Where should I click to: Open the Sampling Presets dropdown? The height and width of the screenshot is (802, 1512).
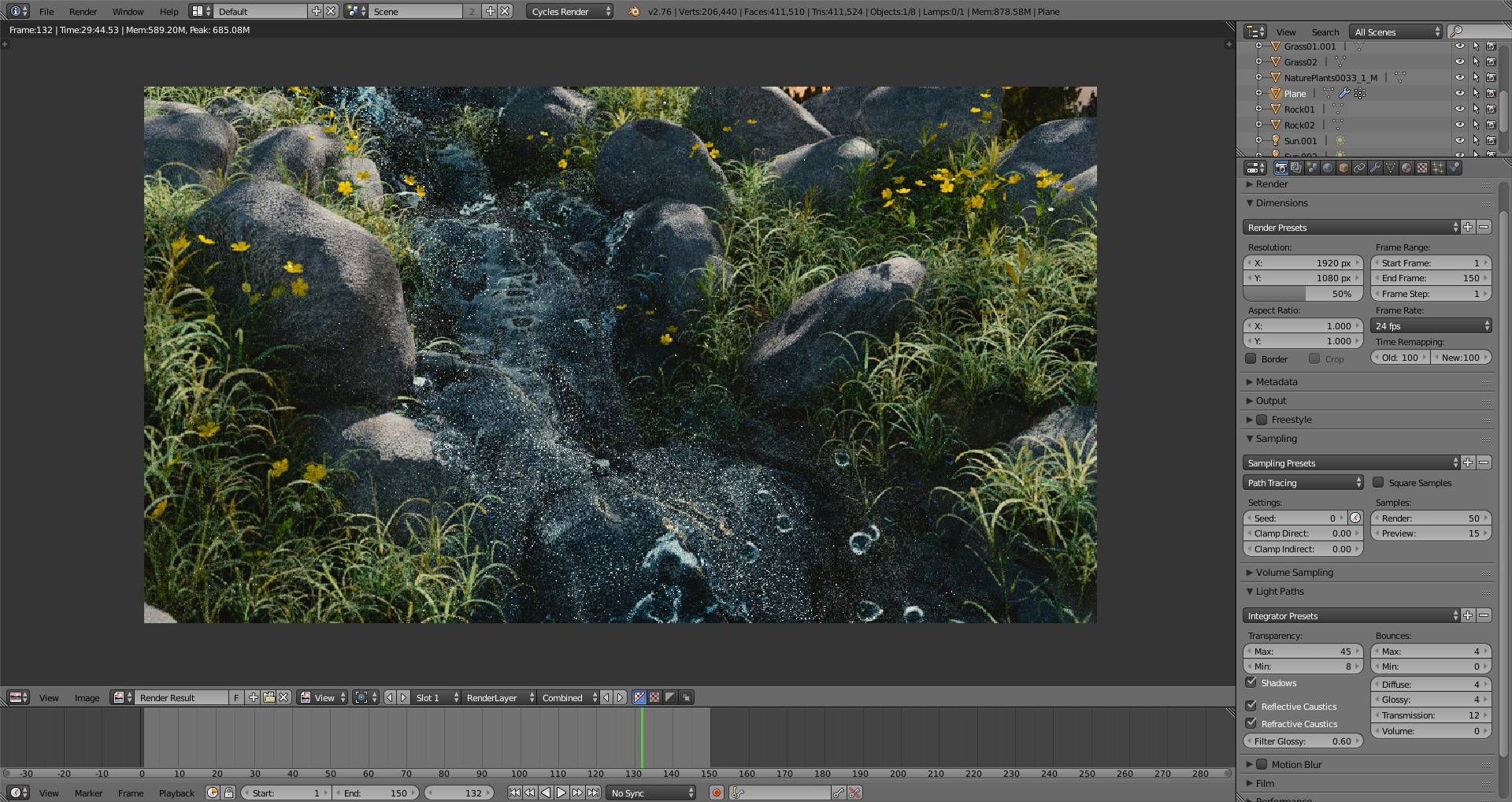click(1351, 462)
